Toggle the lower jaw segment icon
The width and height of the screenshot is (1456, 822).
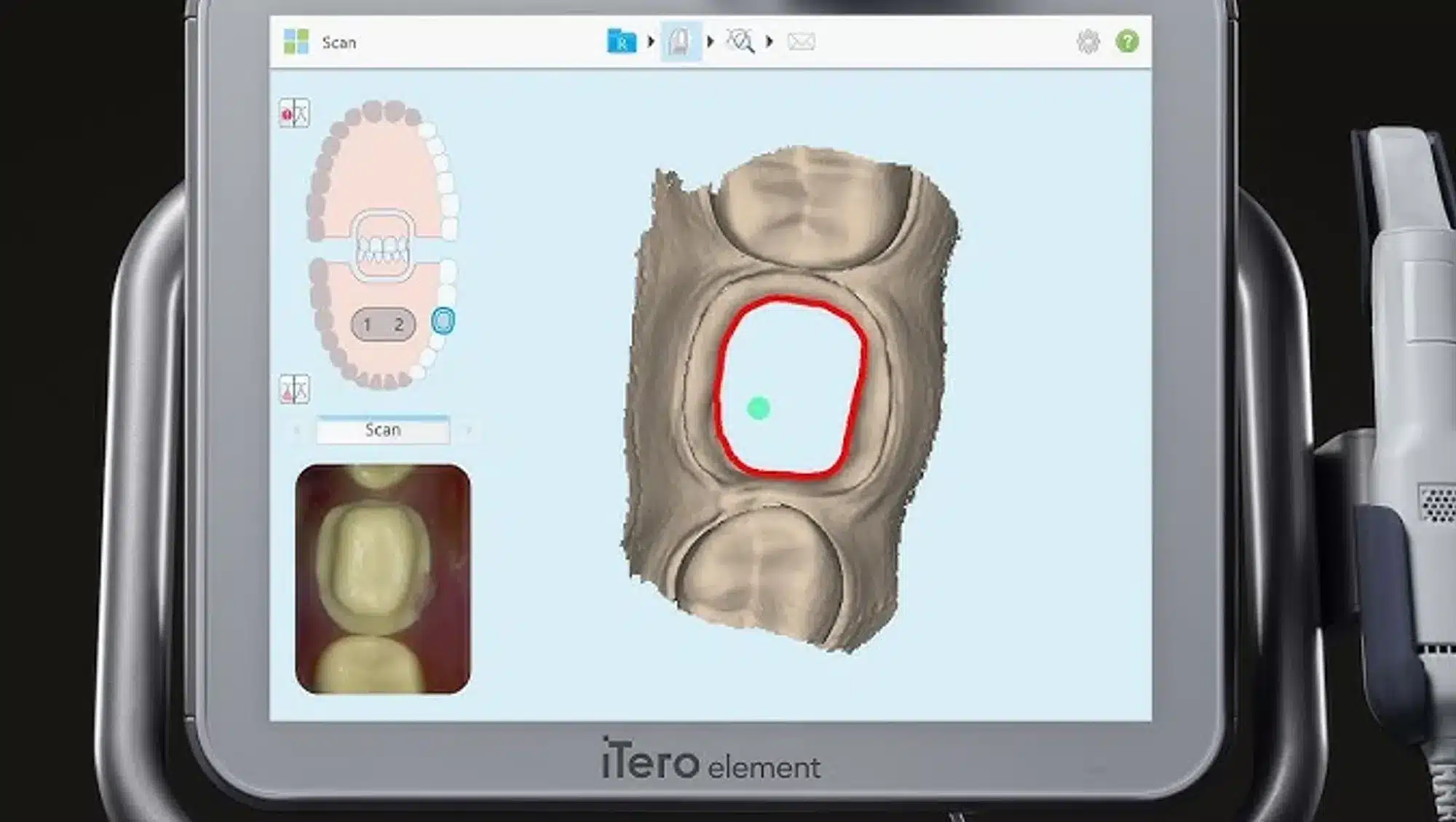[294, 389]
